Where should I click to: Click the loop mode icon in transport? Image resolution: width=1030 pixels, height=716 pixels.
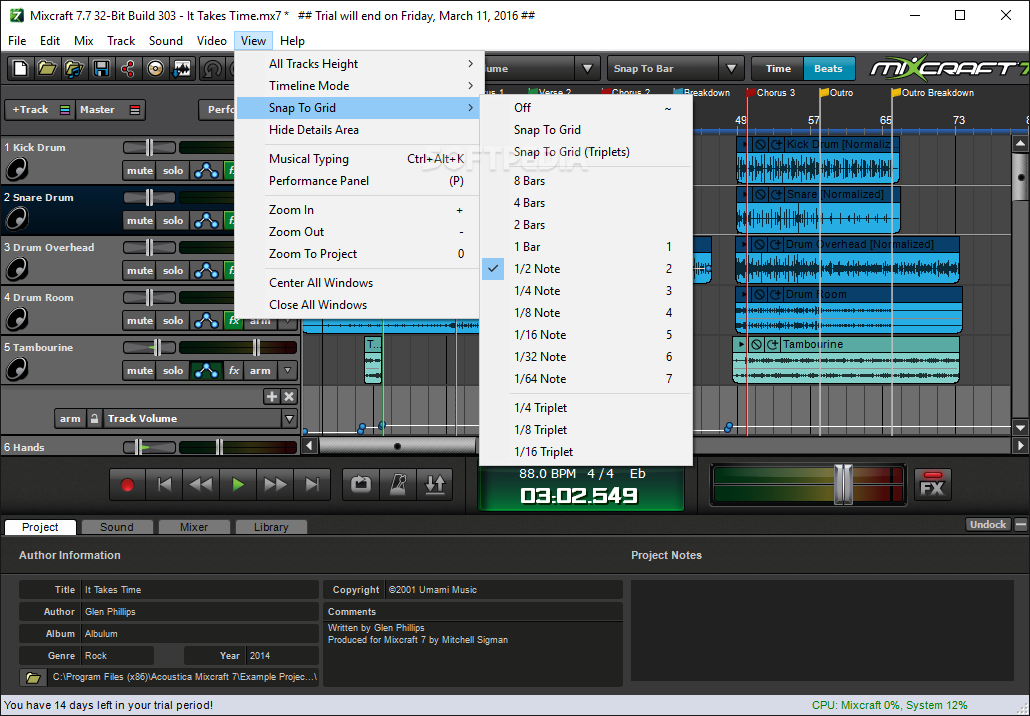pyautogui.click(x=361, y=485)
